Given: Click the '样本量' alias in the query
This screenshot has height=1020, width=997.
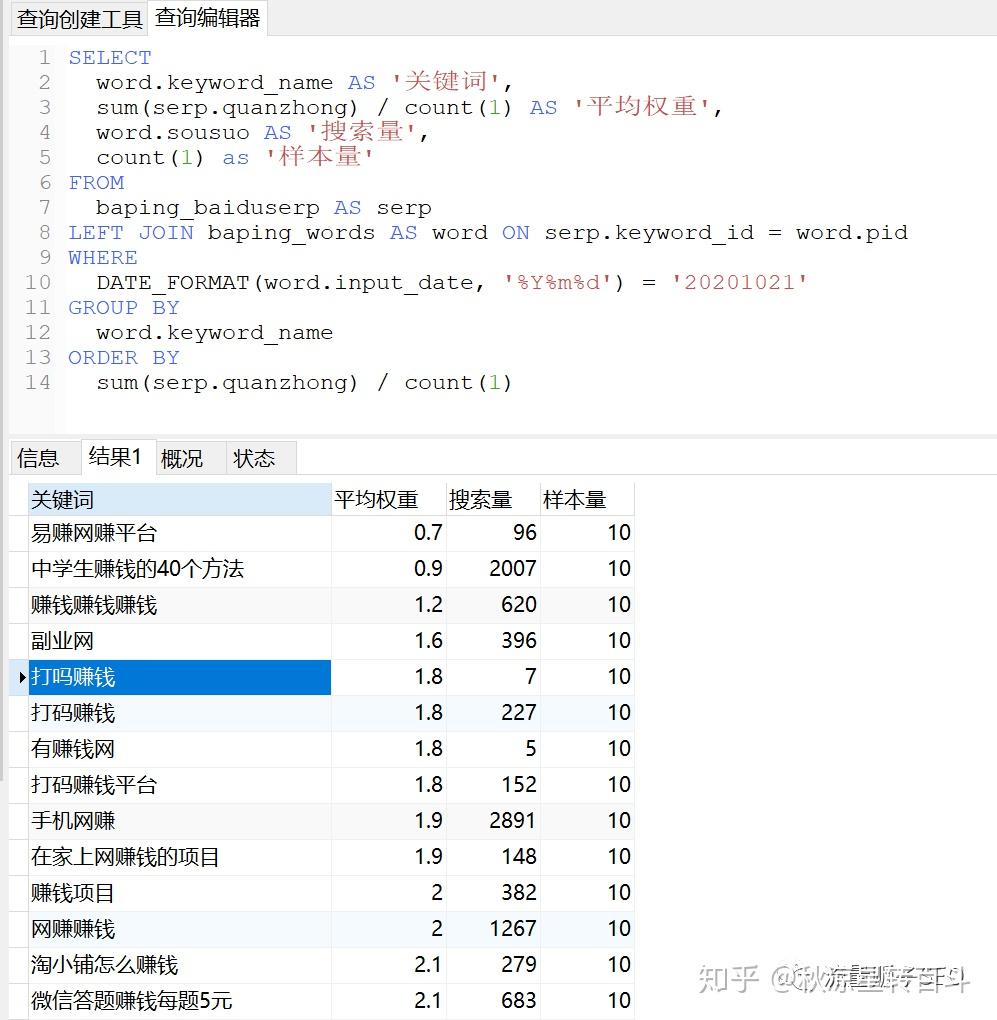Looking at the screenshot, I should pyautogui.click(x=319, y=157).
